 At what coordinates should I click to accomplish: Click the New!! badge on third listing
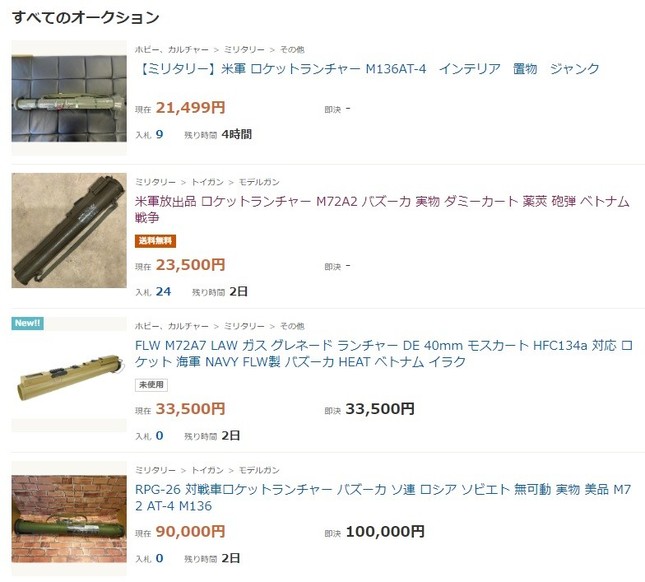(x=28, y=323)
